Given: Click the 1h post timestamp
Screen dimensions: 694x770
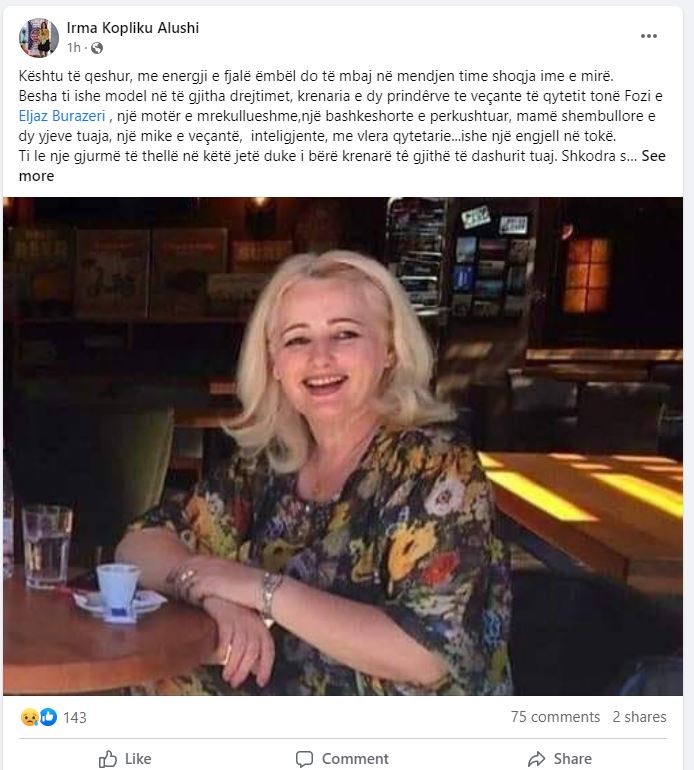Looking at the screenshot, I should tap(74, 48).
